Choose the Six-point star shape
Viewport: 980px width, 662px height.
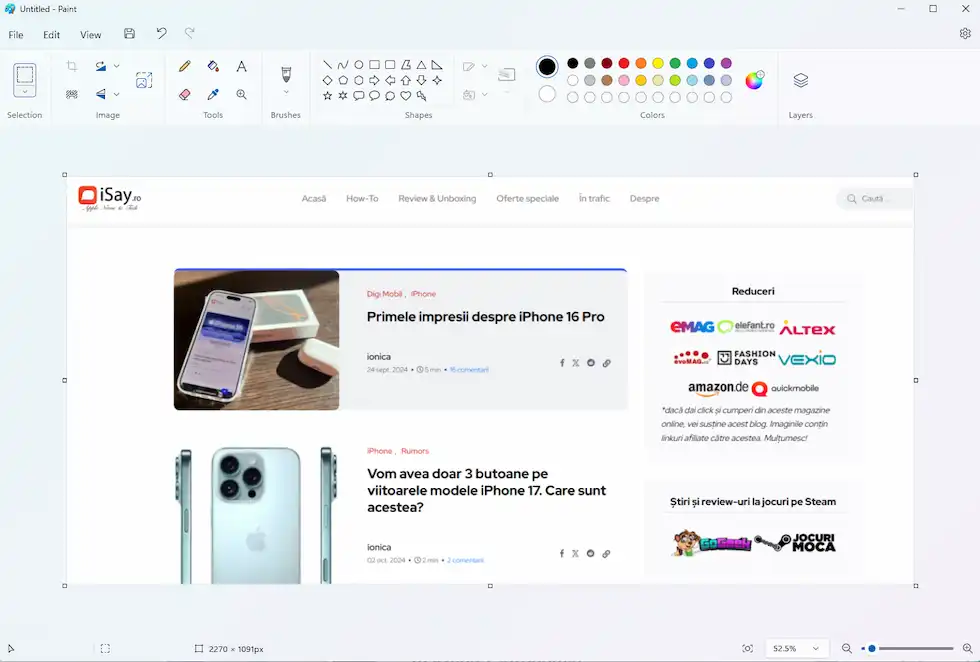tap(343, 96)
